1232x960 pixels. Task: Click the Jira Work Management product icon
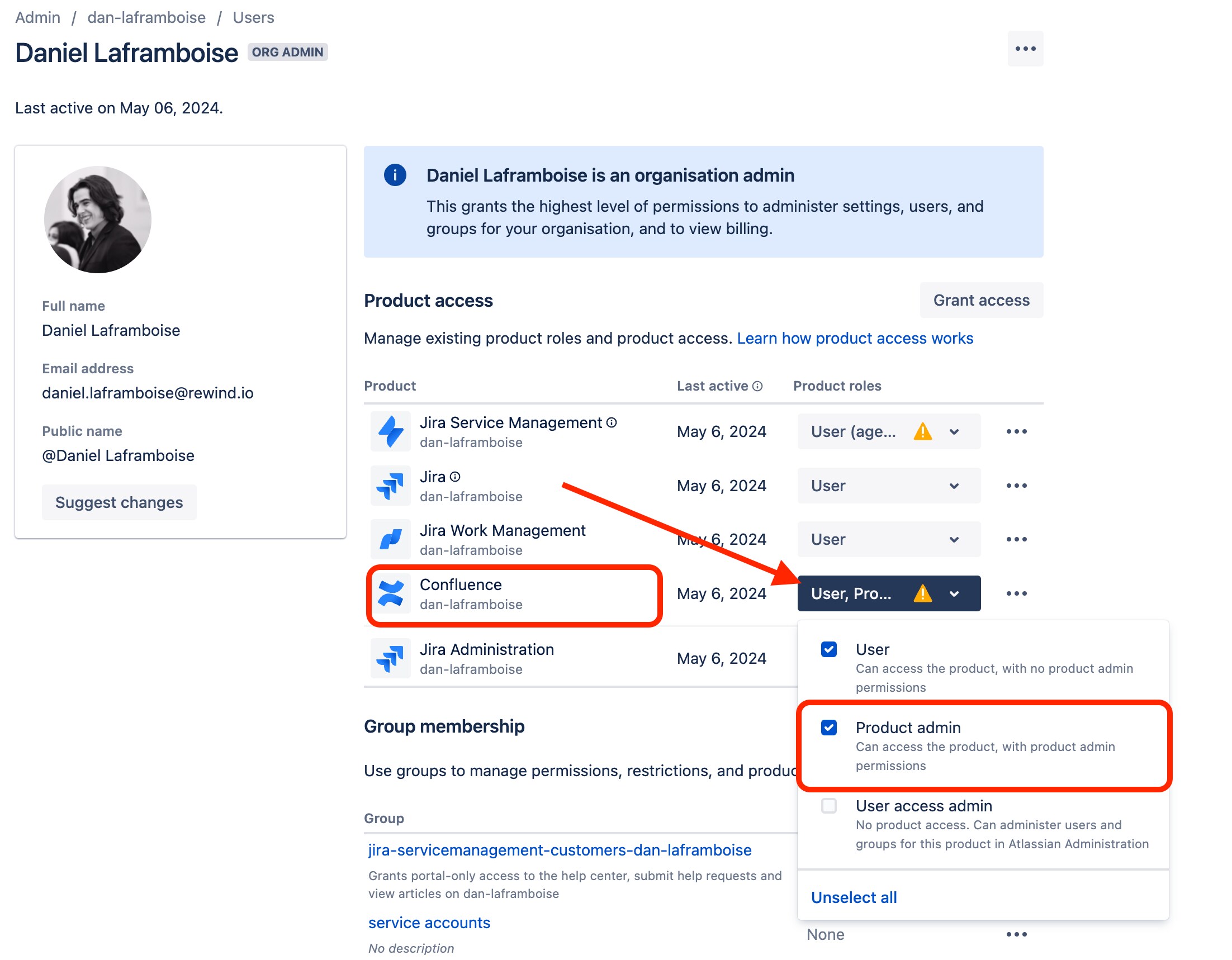click(390, 540)
